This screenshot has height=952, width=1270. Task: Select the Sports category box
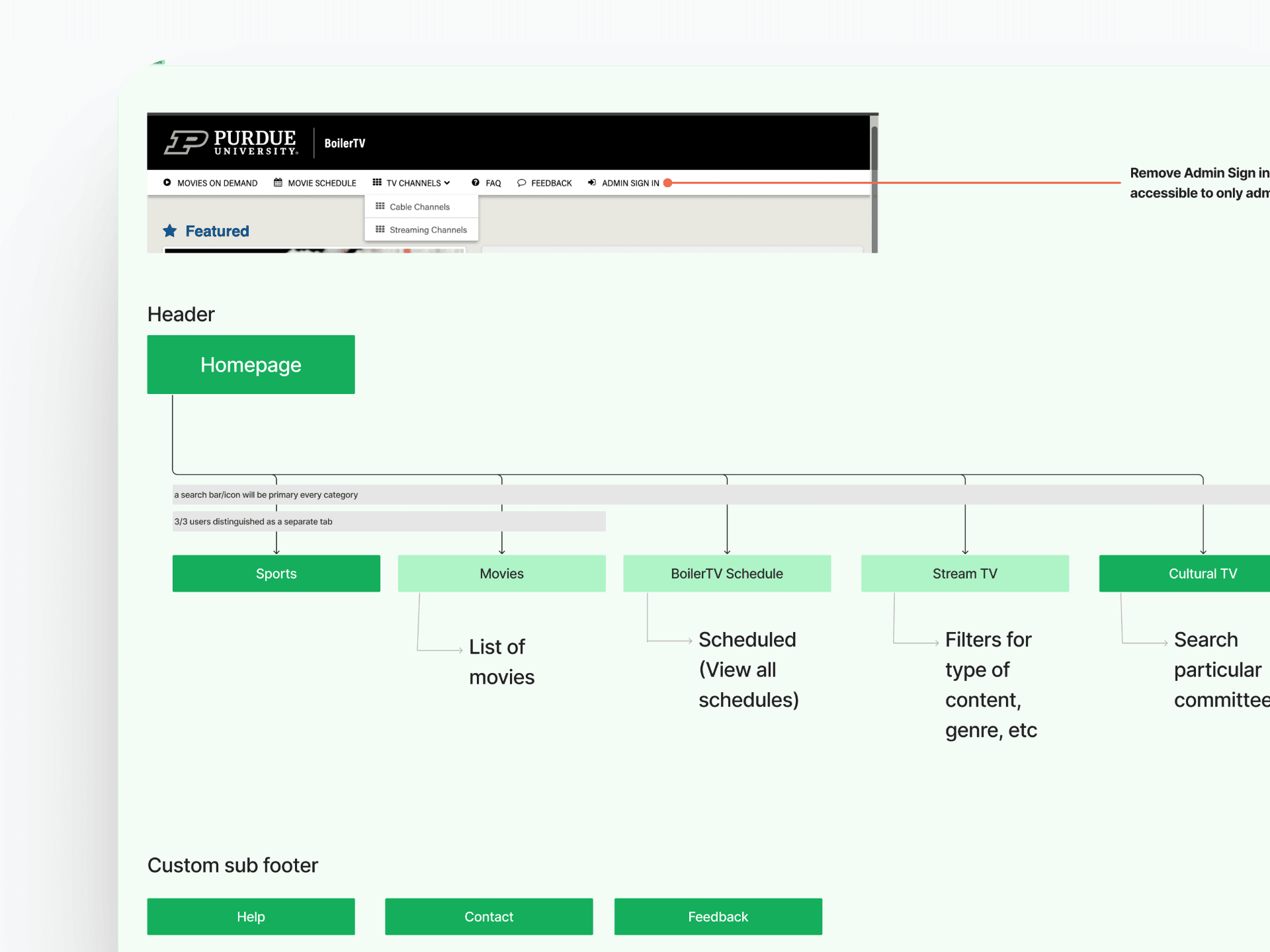tap(276, 573)
